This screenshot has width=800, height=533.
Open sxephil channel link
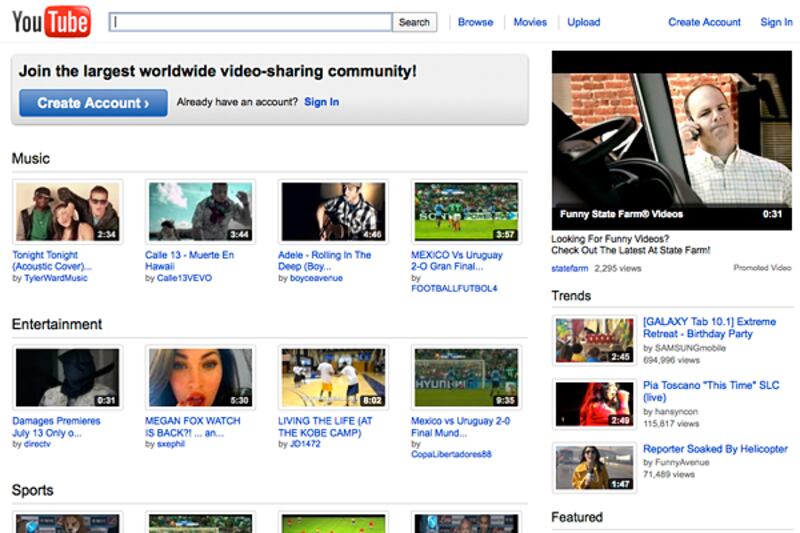pos(170,444)
